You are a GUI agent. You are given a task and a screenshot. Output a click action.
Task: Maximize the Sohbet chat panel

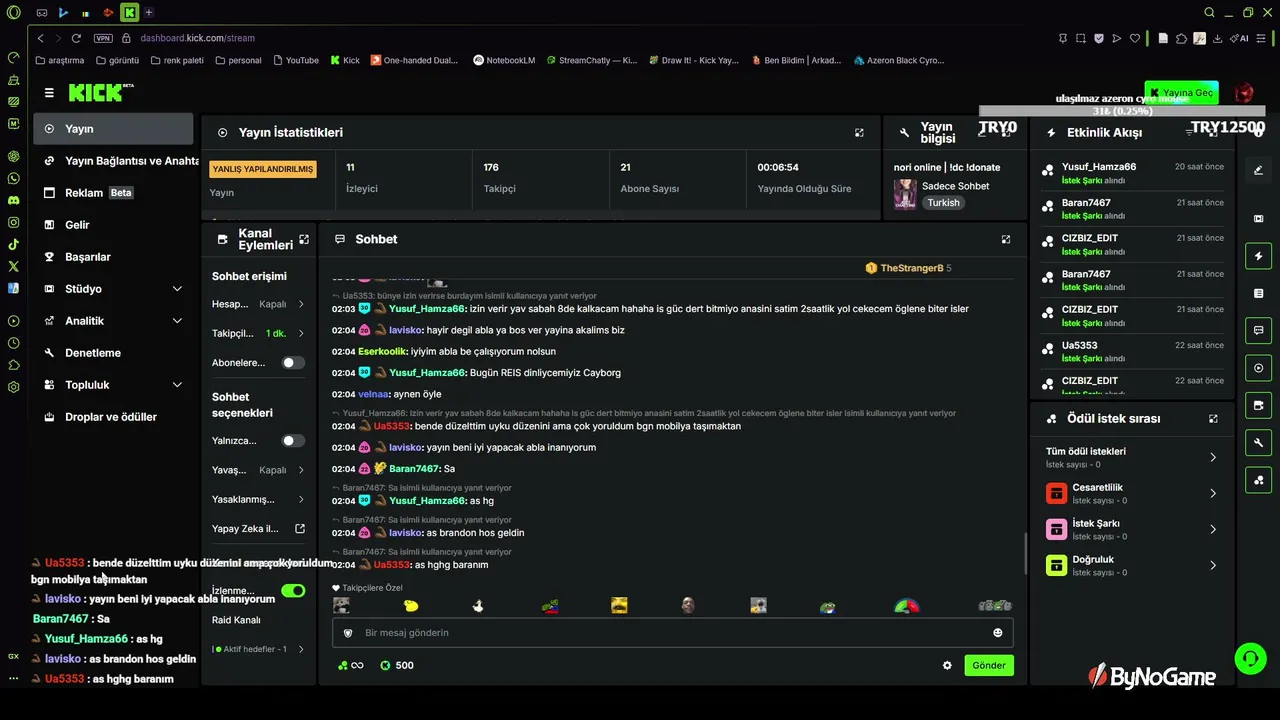(x=1006, y=239)
